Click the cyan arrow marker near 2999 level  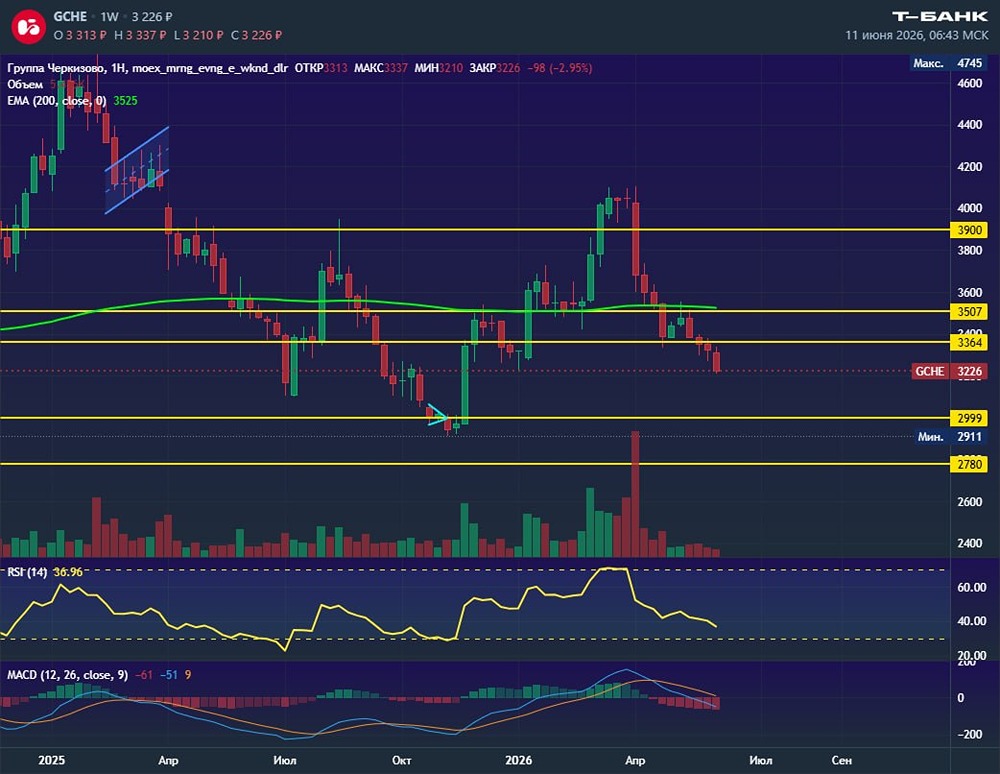(438, 414)
